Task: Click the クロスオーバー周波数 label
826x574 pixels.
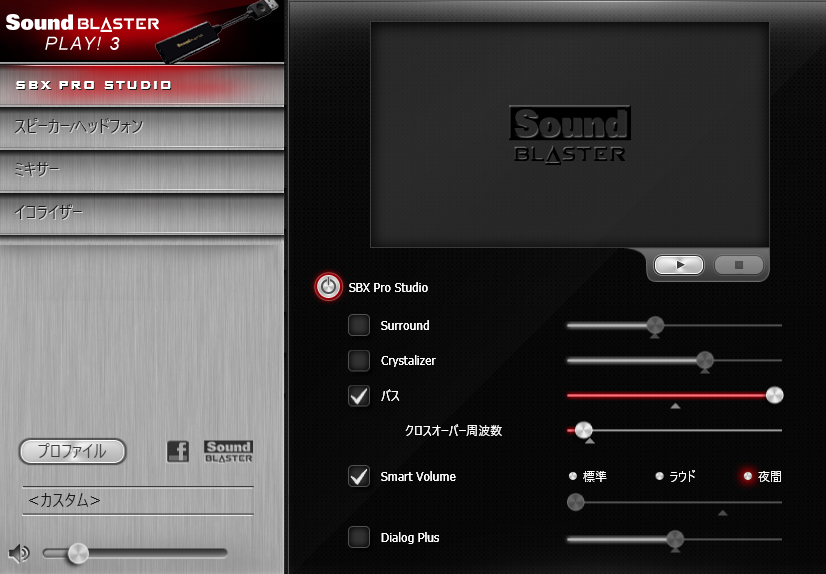Action: (454, 430)
